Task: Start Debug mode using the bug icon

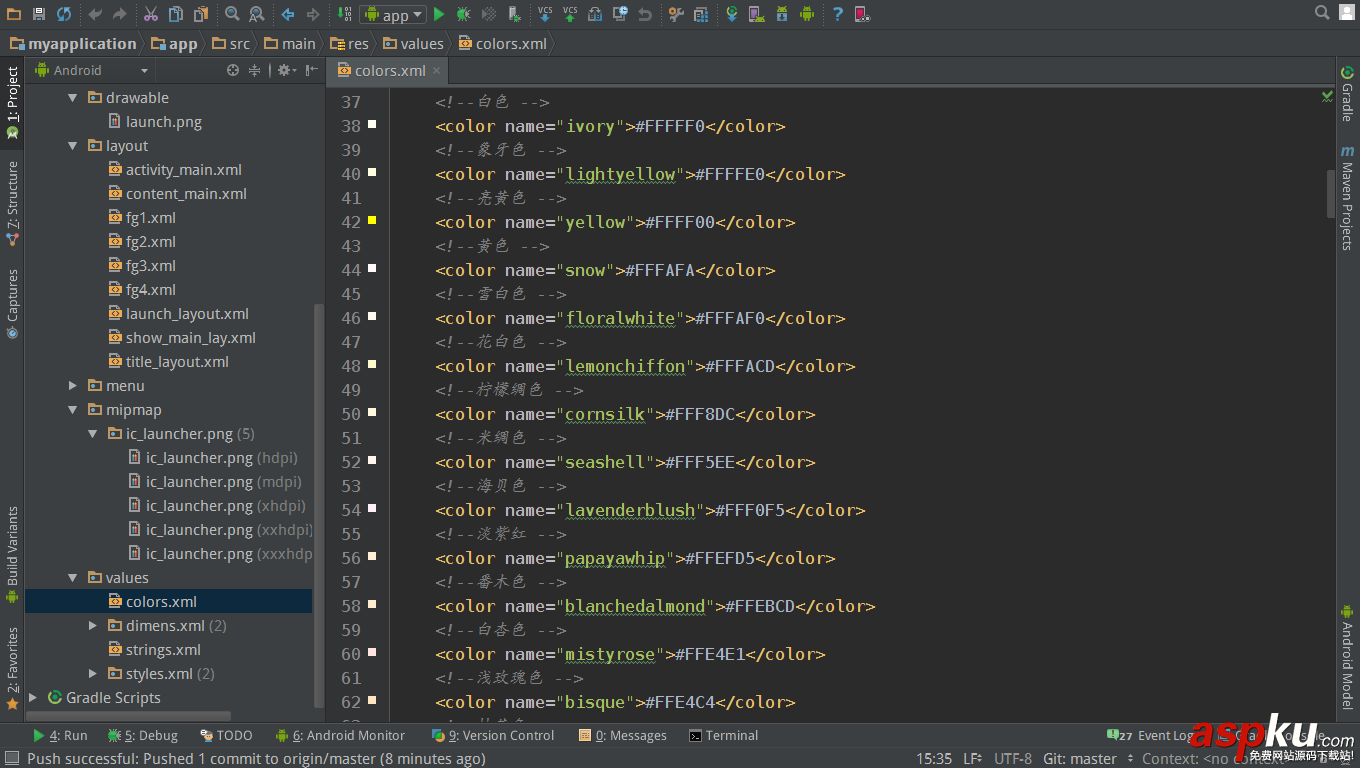Action: click(x=461, y=14)
